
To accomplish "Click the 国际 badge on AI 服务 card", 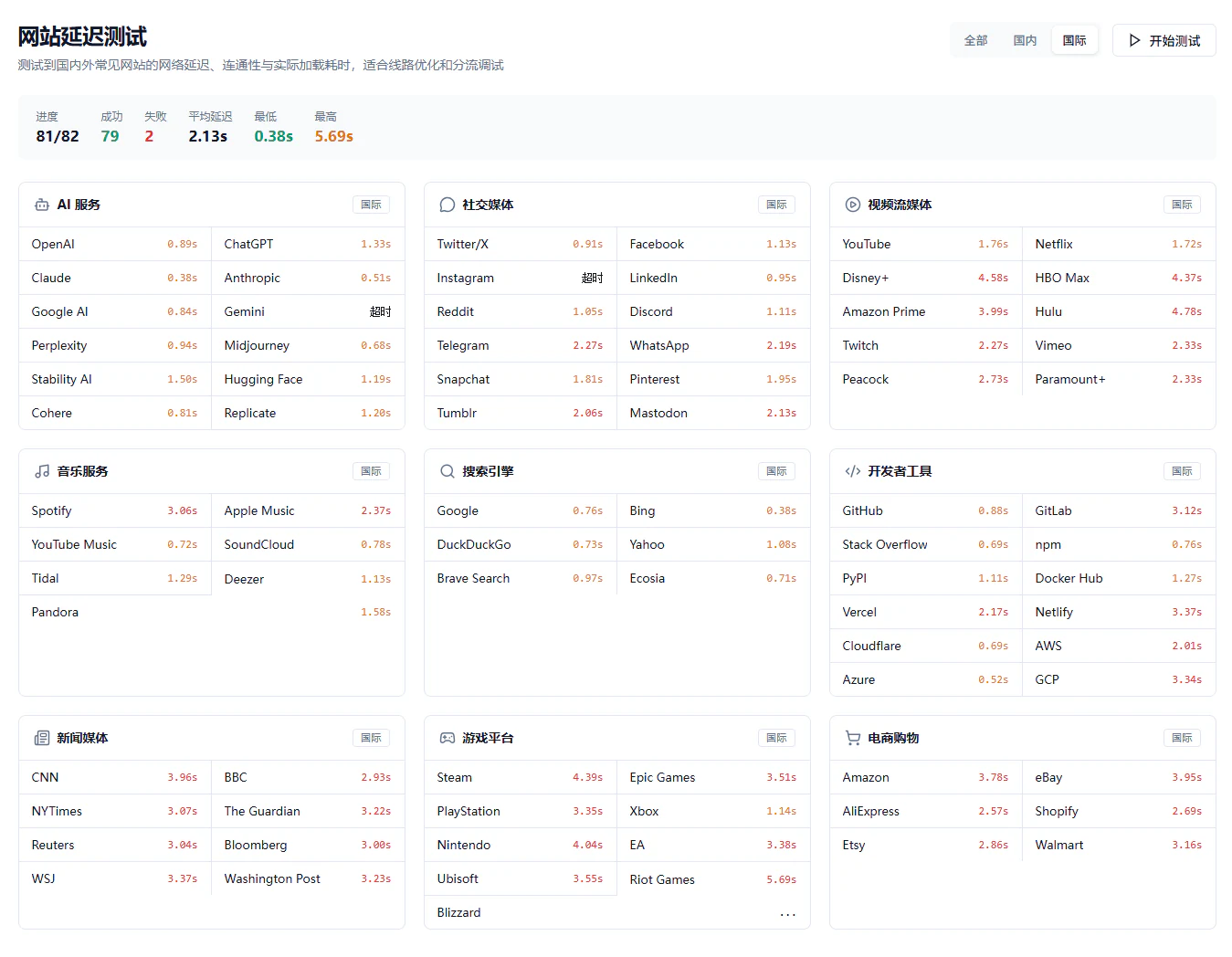I will [371, 205].
